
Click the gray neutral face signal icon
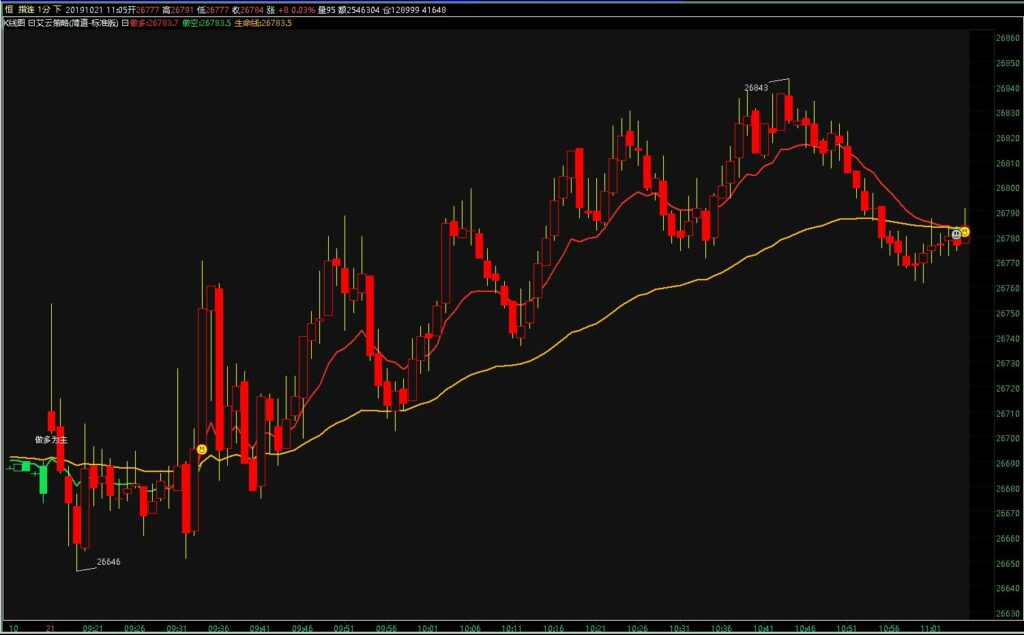pos(955,233)
